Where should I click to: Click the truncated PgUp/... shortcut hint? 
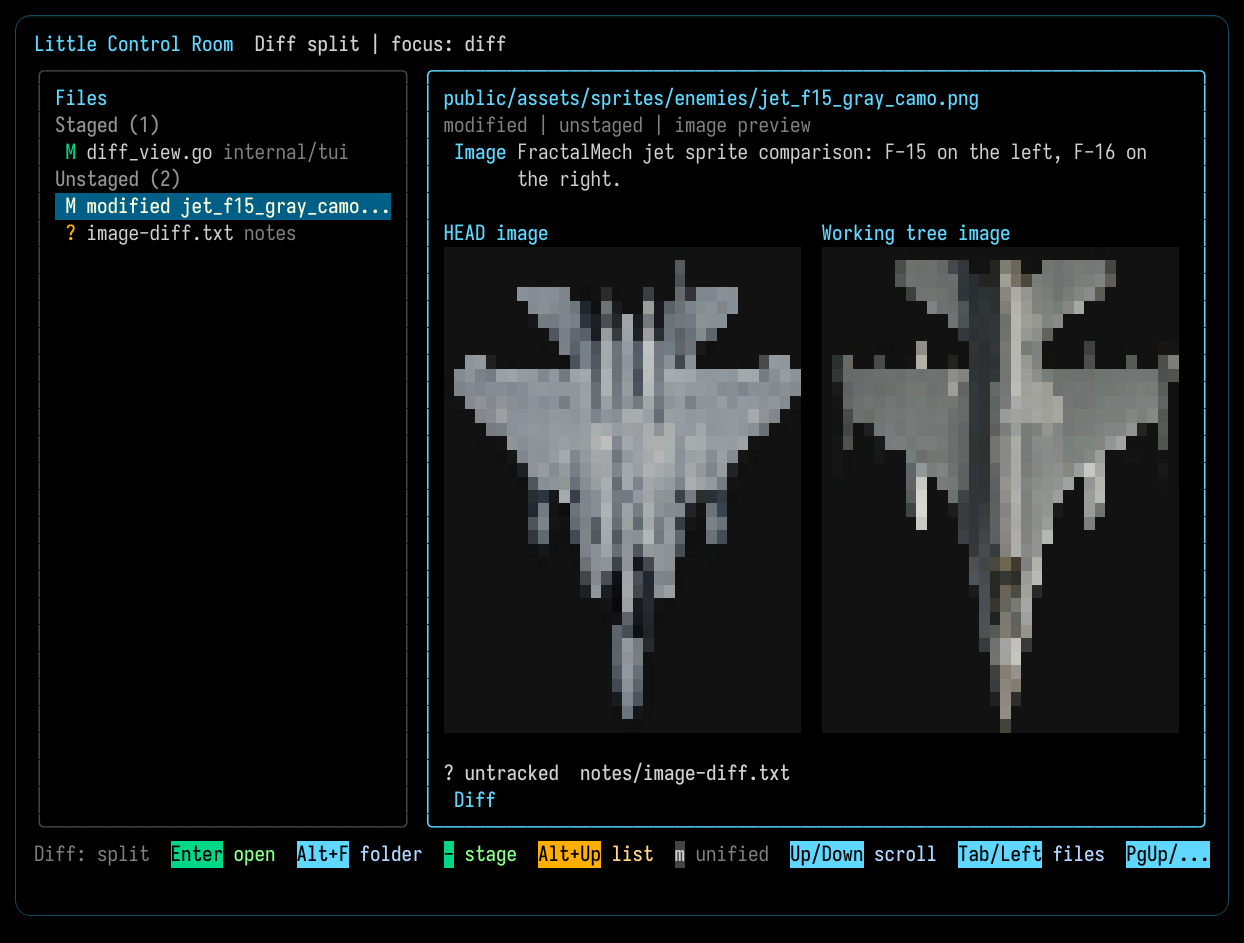[1168, 854]
